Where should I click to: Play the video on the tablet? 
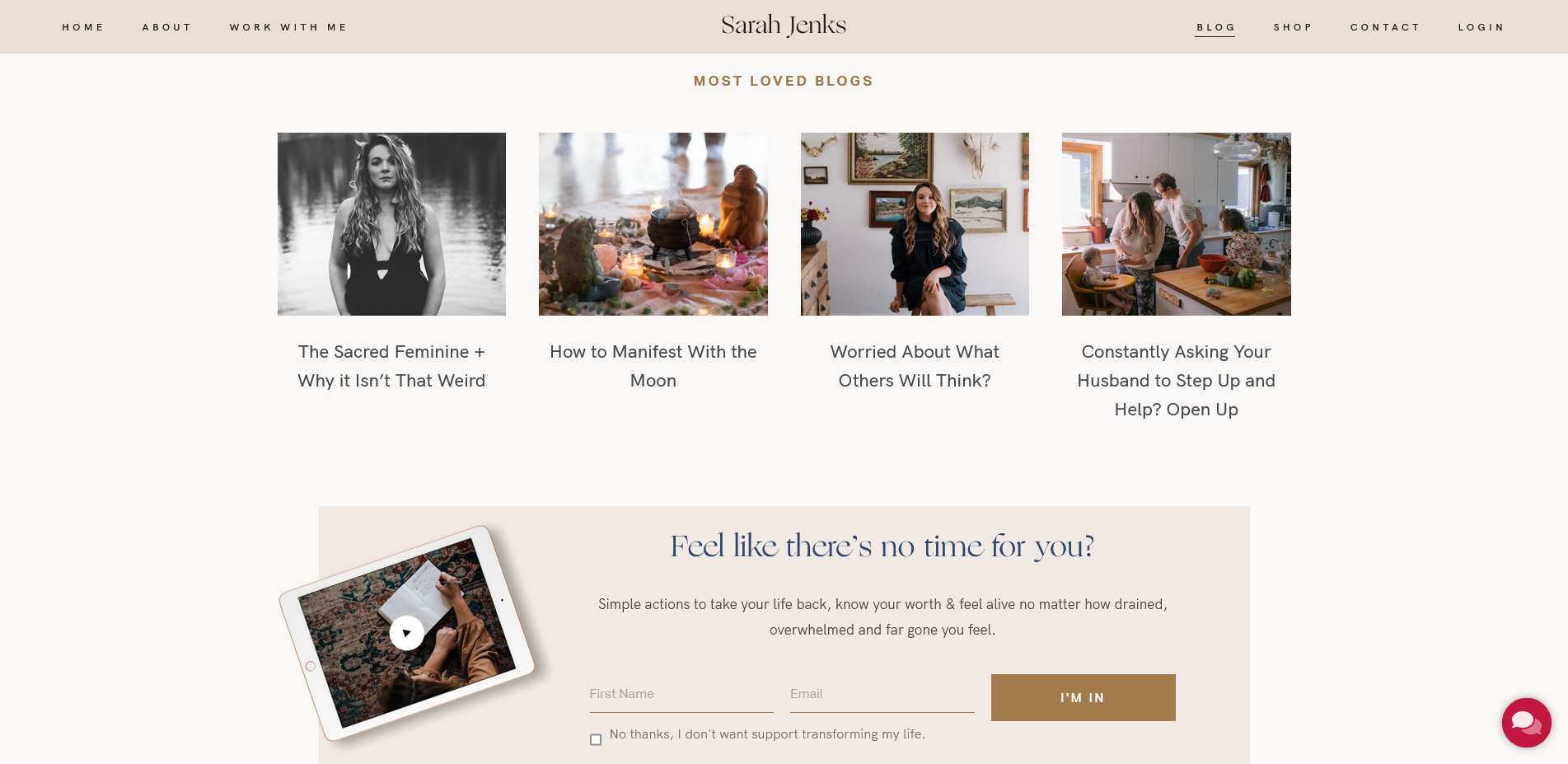pos(407,633)
